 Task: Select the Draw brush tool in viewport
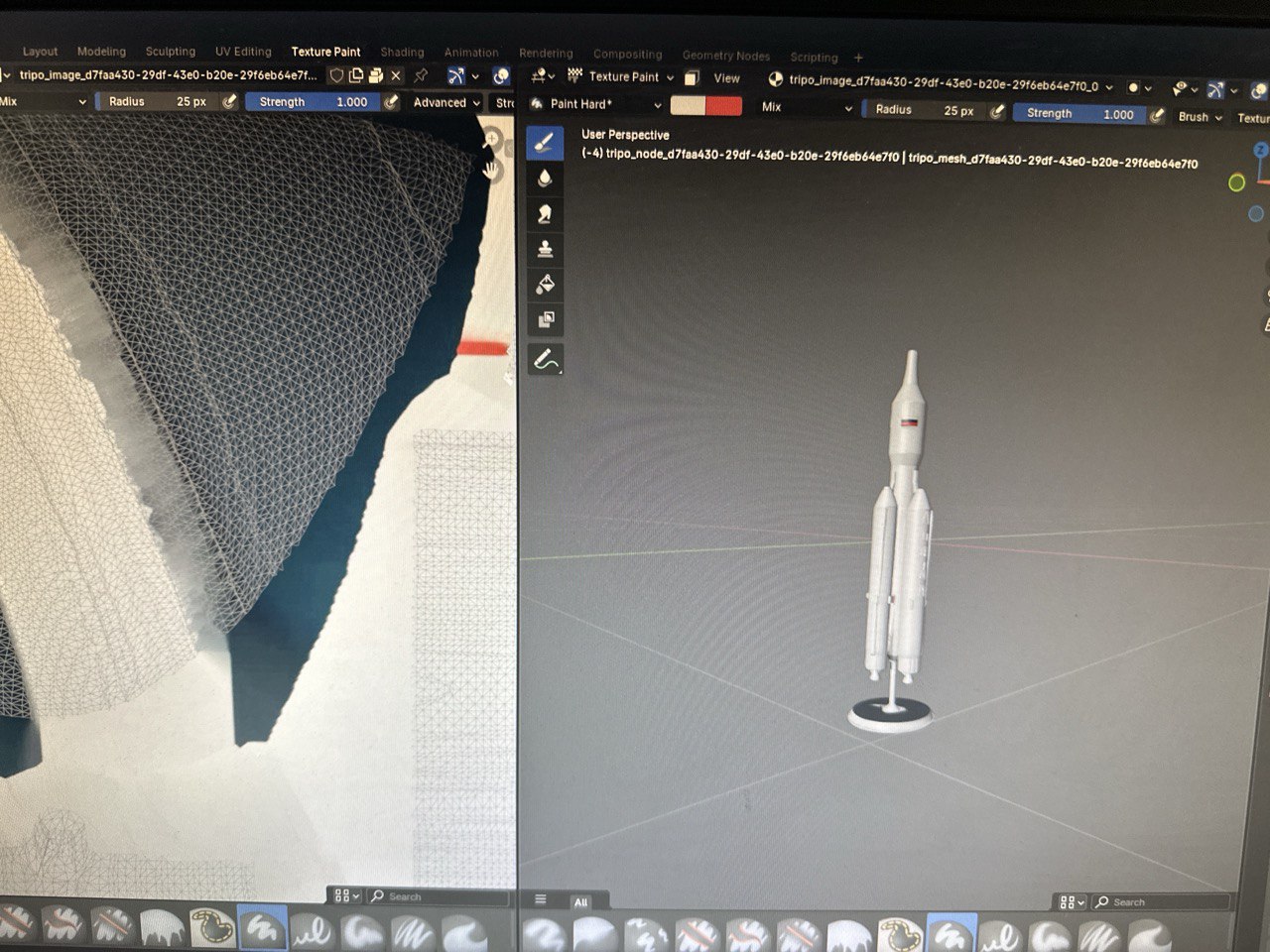(545, 143)
